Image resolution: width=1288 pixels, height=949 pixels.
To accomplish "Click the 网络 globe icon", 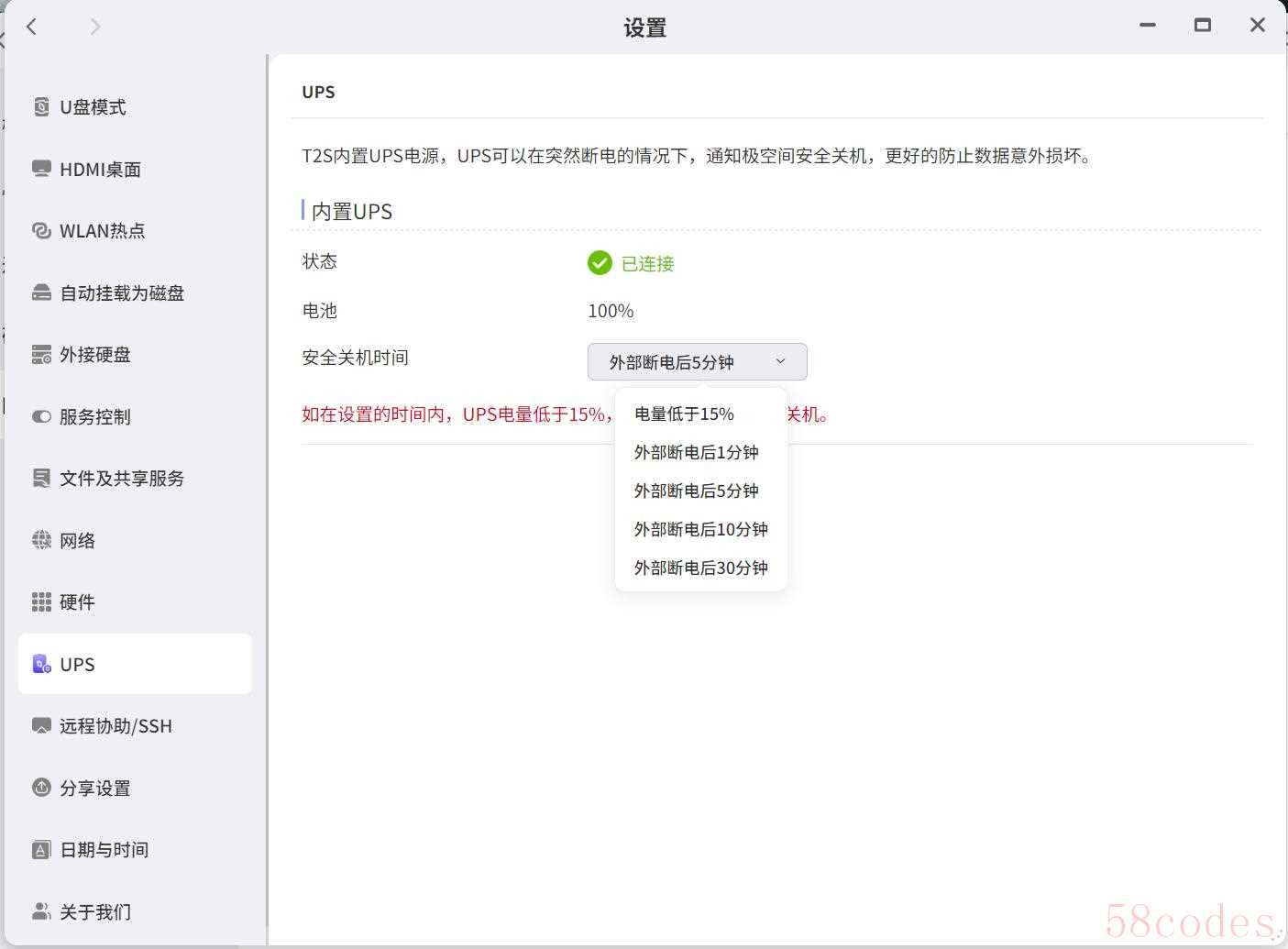I will pyautogui.click(x=41, y=540).
